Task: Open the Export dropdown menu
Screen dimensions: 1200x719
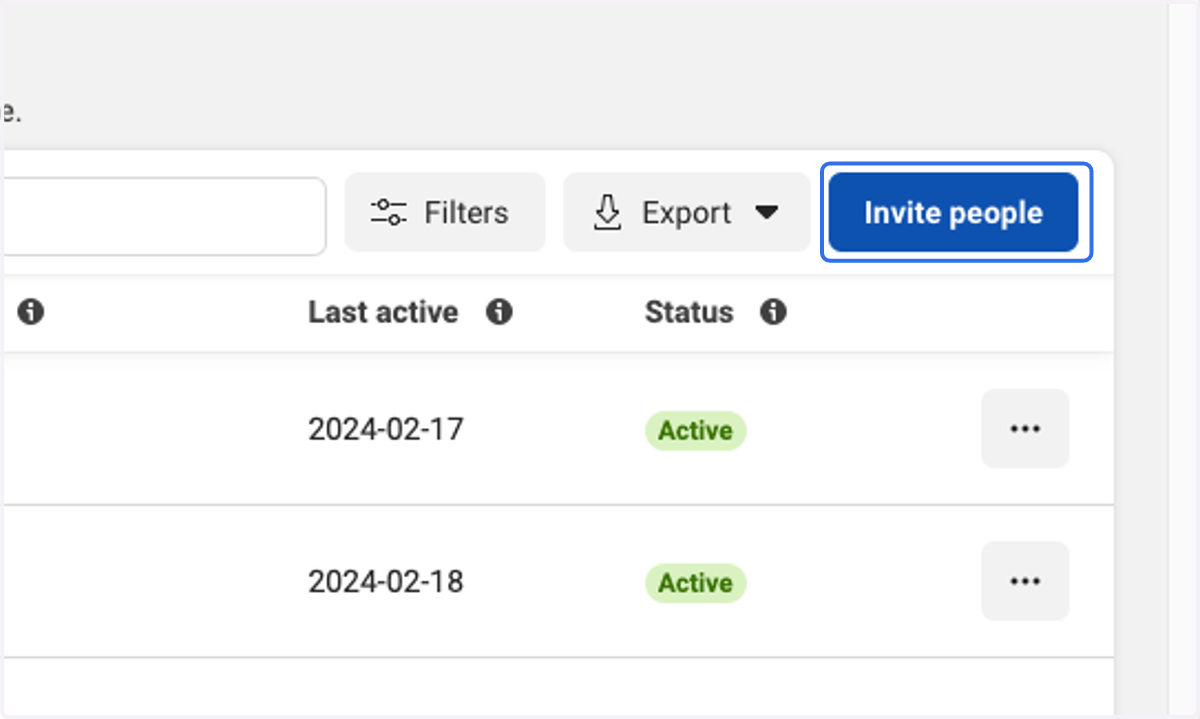Action: tap(687, 212)
